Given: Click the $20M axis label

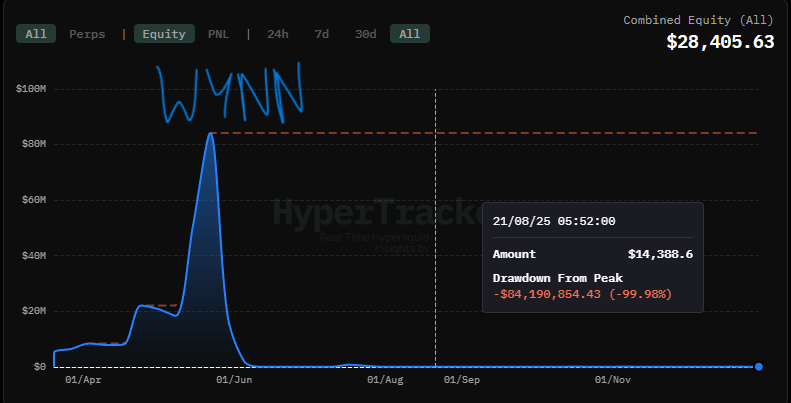Looking at the screenshot, I should click(33, 311).
